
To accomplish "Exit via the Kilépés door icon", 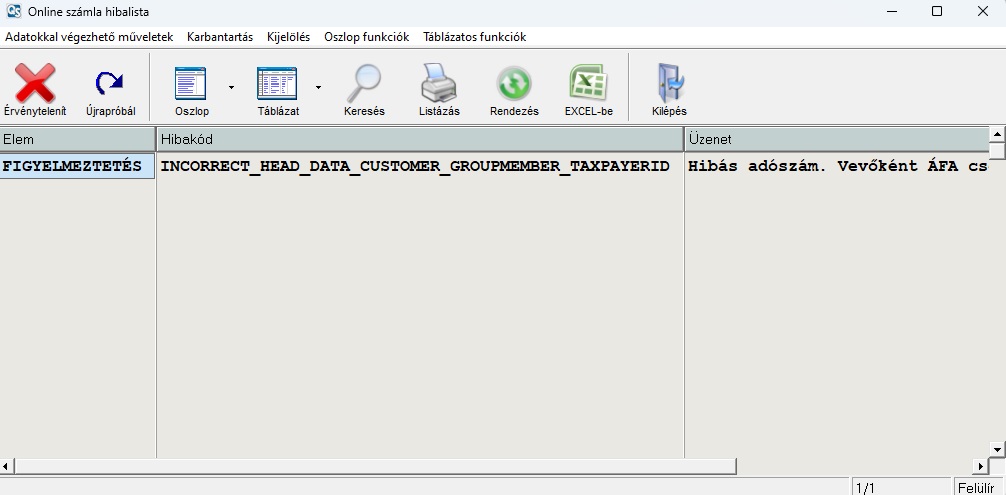I will pos(669,84).
